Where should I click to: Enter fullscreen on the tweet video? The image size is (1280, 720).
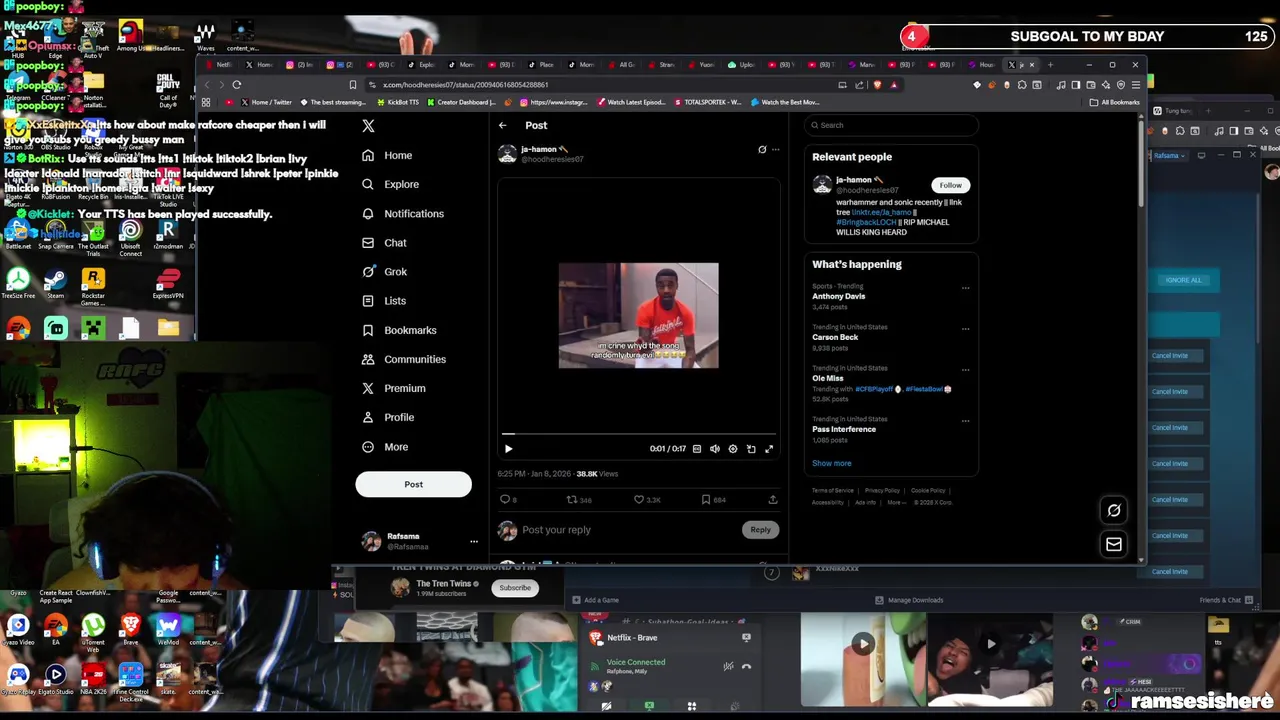pyautogui.click(x=769, y=449)
